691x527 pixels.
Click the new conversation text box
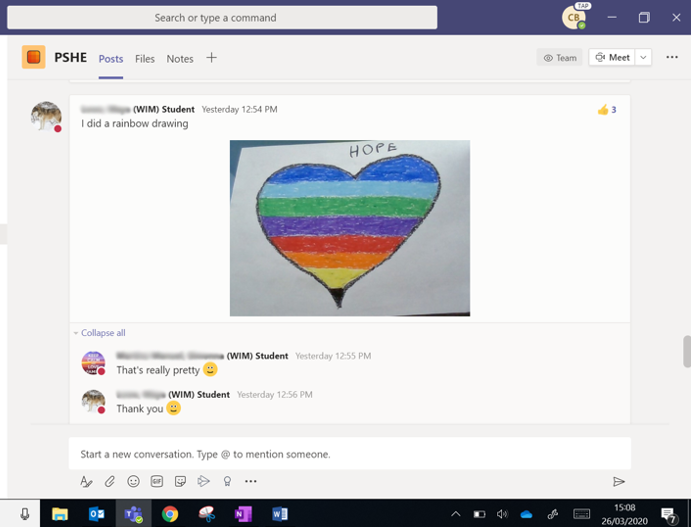click(350, 454)
